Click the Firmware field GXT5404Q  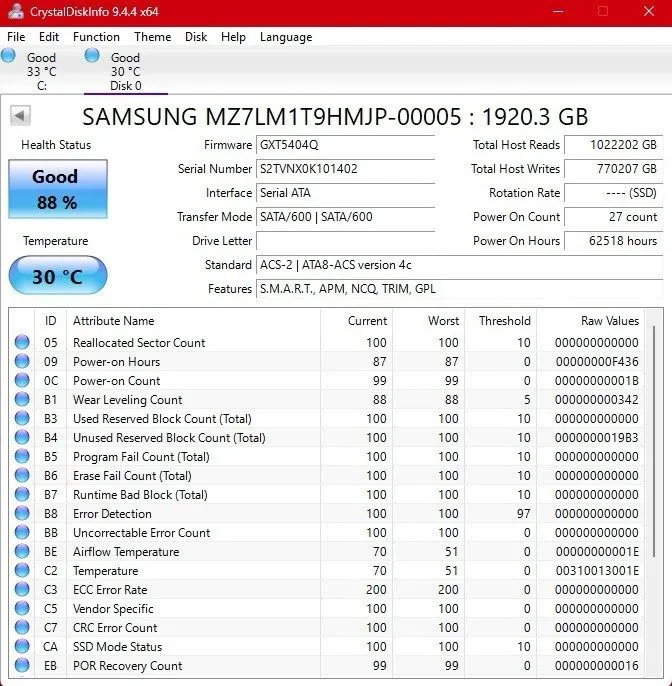coord(345,145)
